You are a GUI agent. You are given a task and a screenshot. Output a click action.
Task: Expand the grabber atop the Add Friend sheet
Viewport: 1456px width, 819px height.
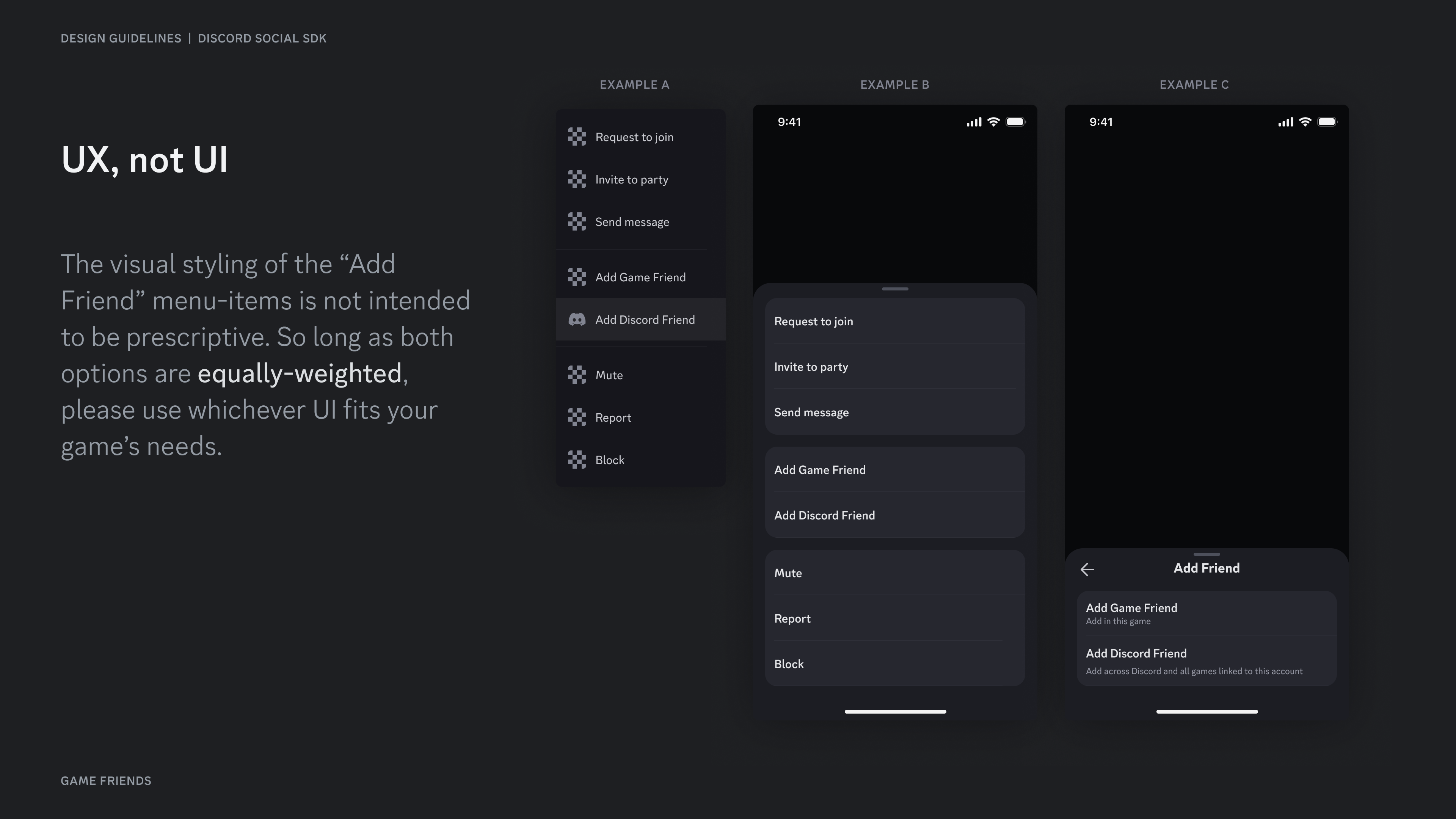pos(1207,554)
